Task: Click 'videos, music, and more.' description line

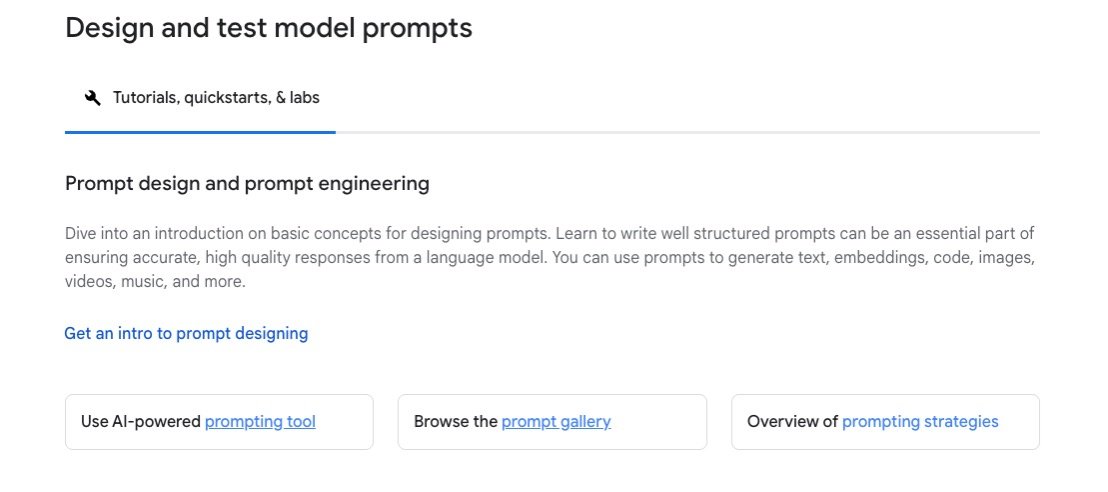Action: pyautogui.click(x=155, y=282)
